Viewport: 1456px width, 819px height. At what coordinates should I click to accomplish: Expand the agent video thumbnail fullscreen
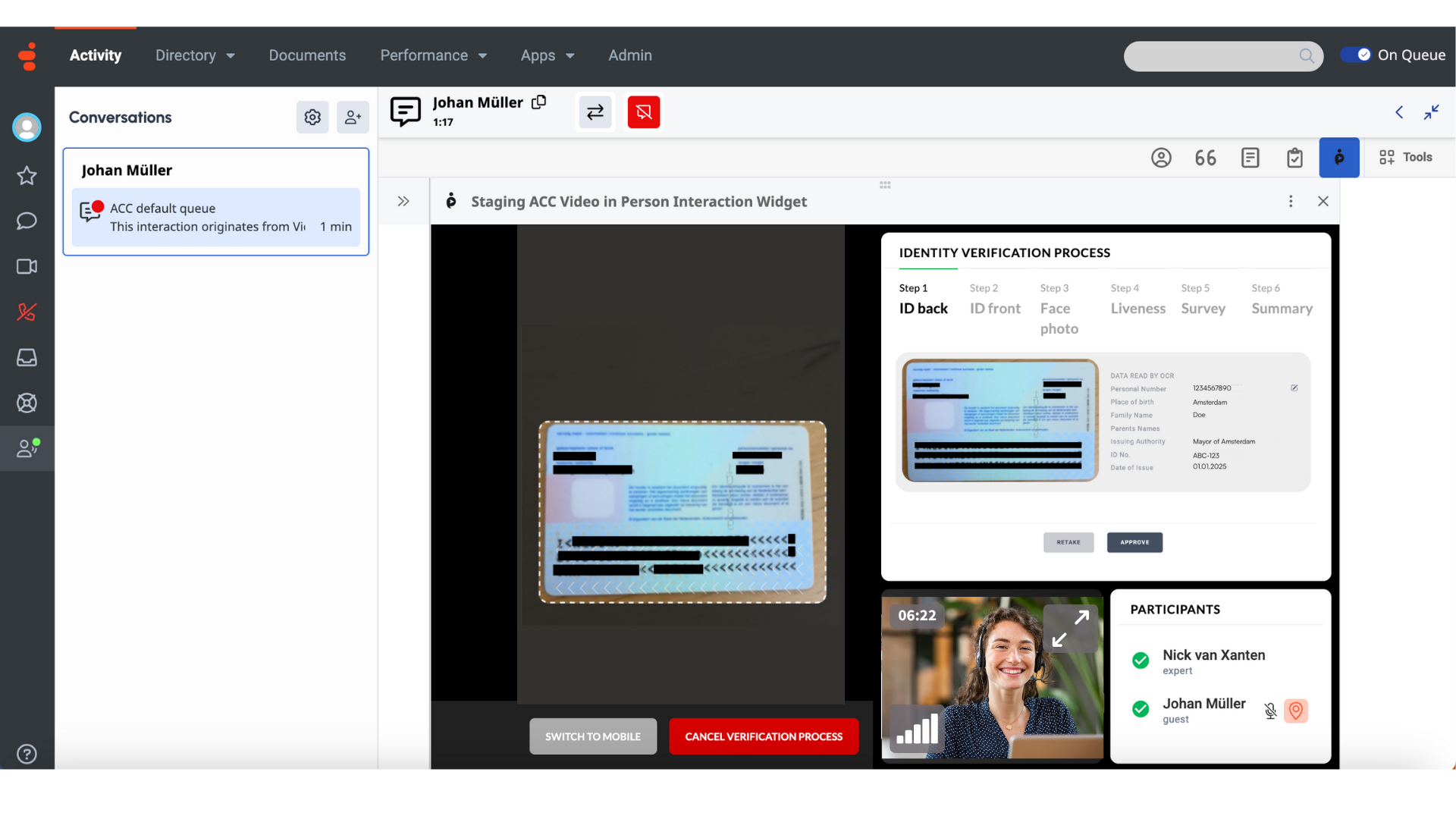pyautogui.click(x=1070, y=628)
